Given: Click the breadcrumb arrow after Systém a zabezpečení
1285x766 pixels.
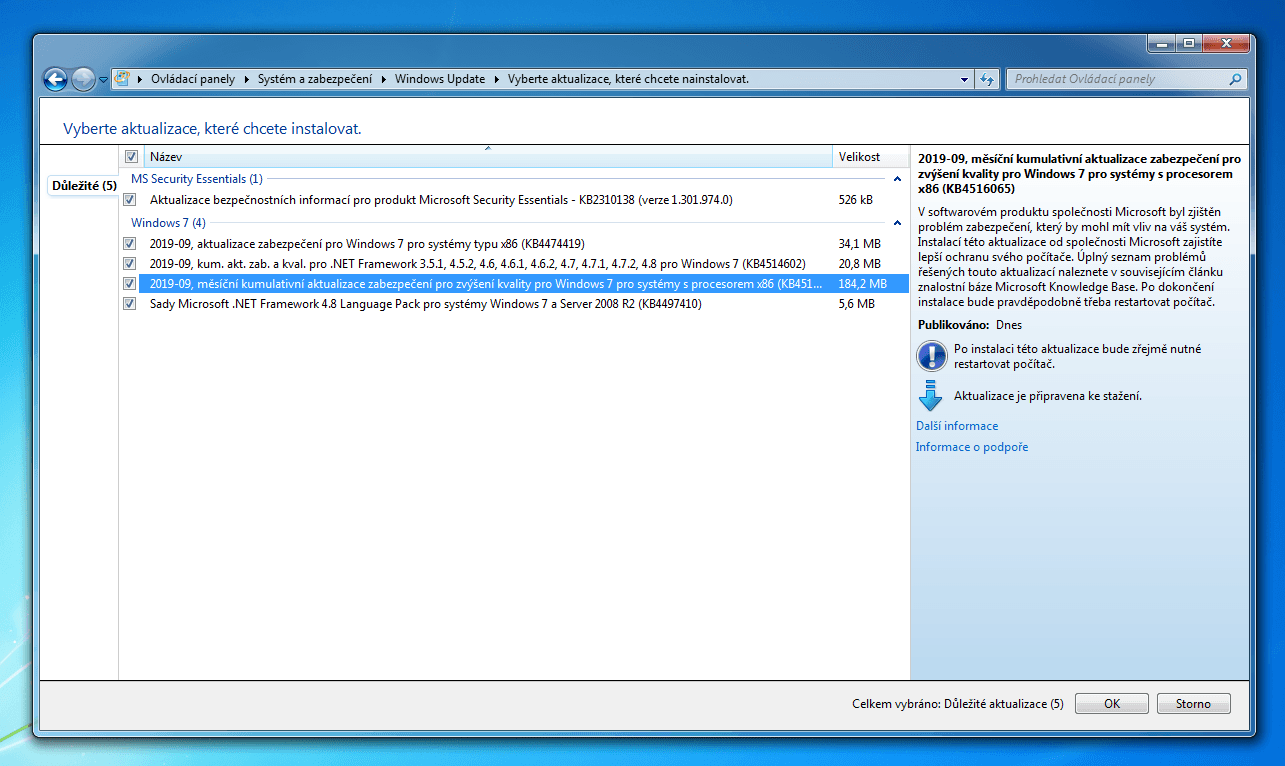Looking at the screenshot, I should 384,79.
